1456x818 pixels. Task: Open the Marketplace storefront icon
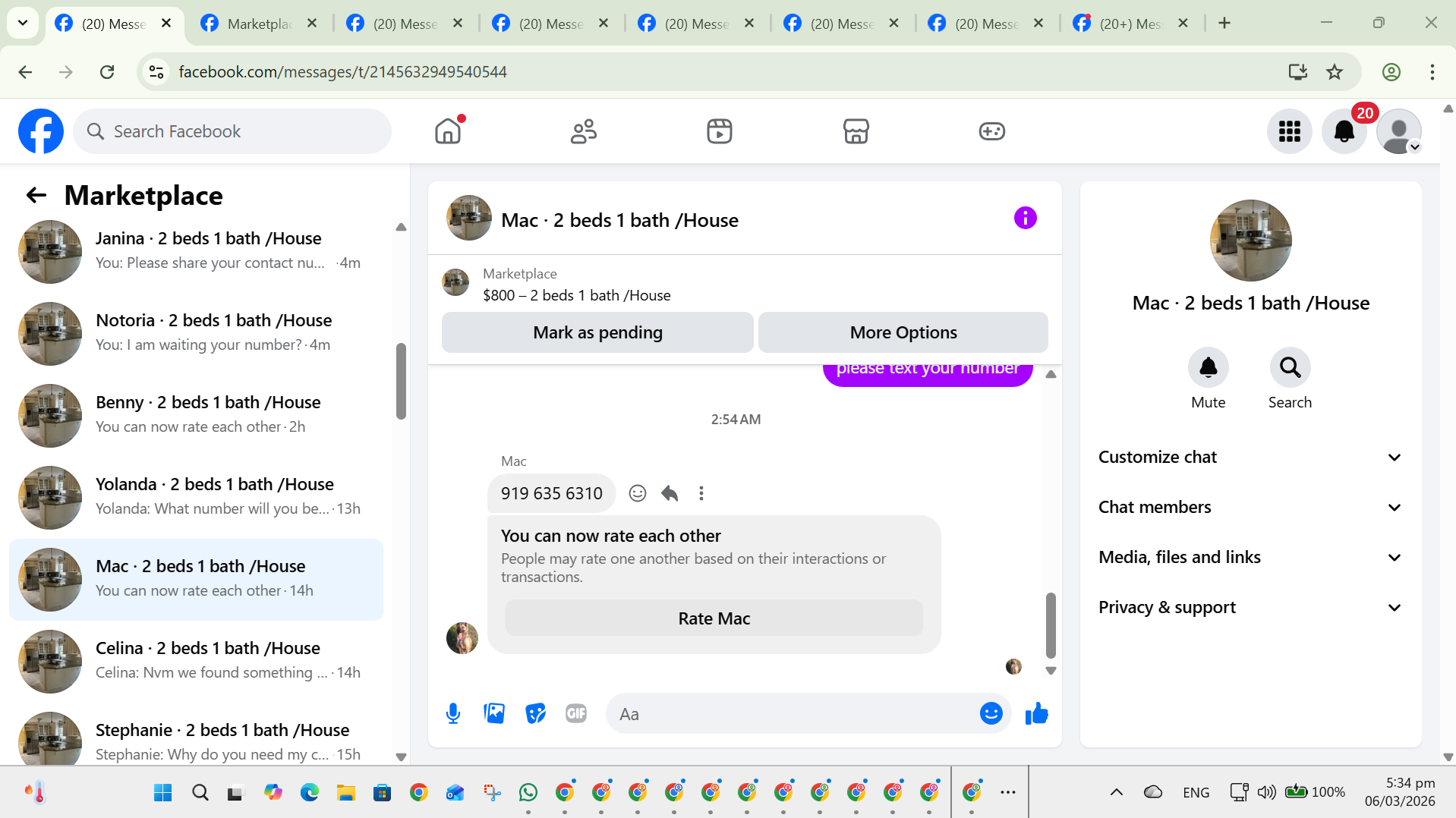pos(856,131)
